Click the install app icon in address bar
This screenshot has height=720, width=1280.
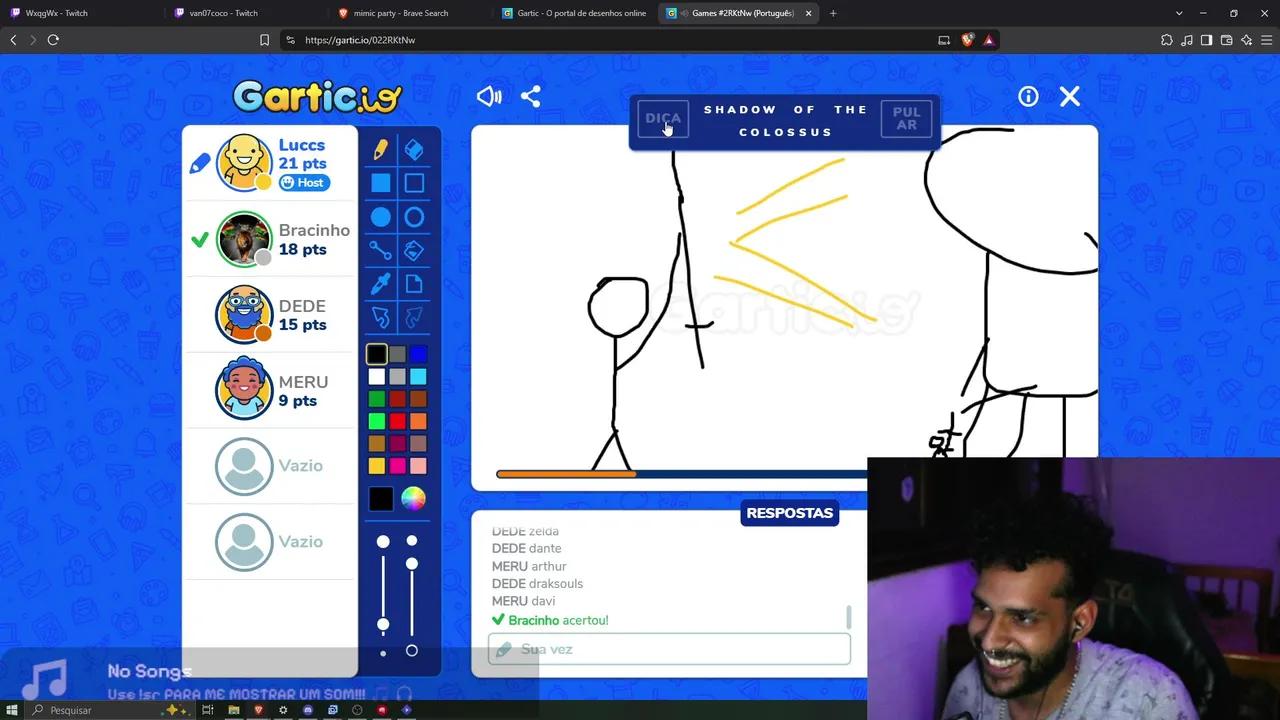coord(944,40)
